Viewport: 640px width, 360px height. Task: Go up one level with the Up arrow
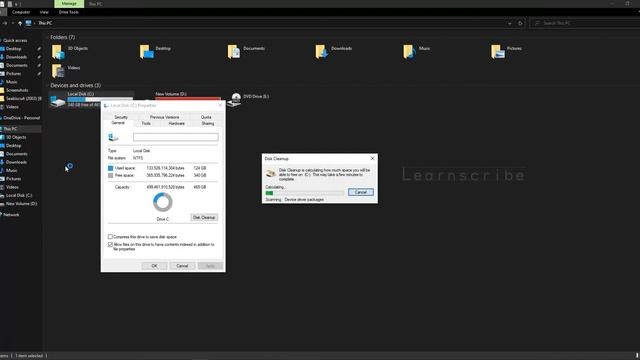click(x=20, y=23)
